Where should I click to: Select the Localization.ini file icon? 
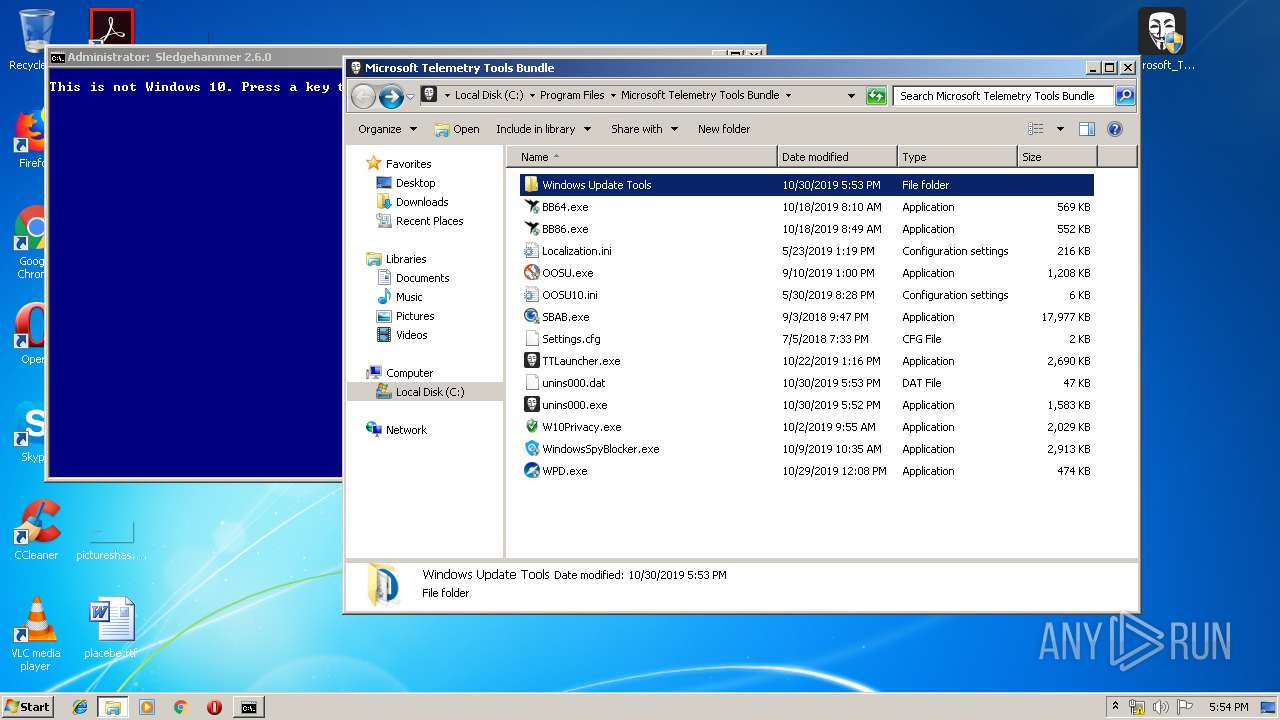[532, 251]
